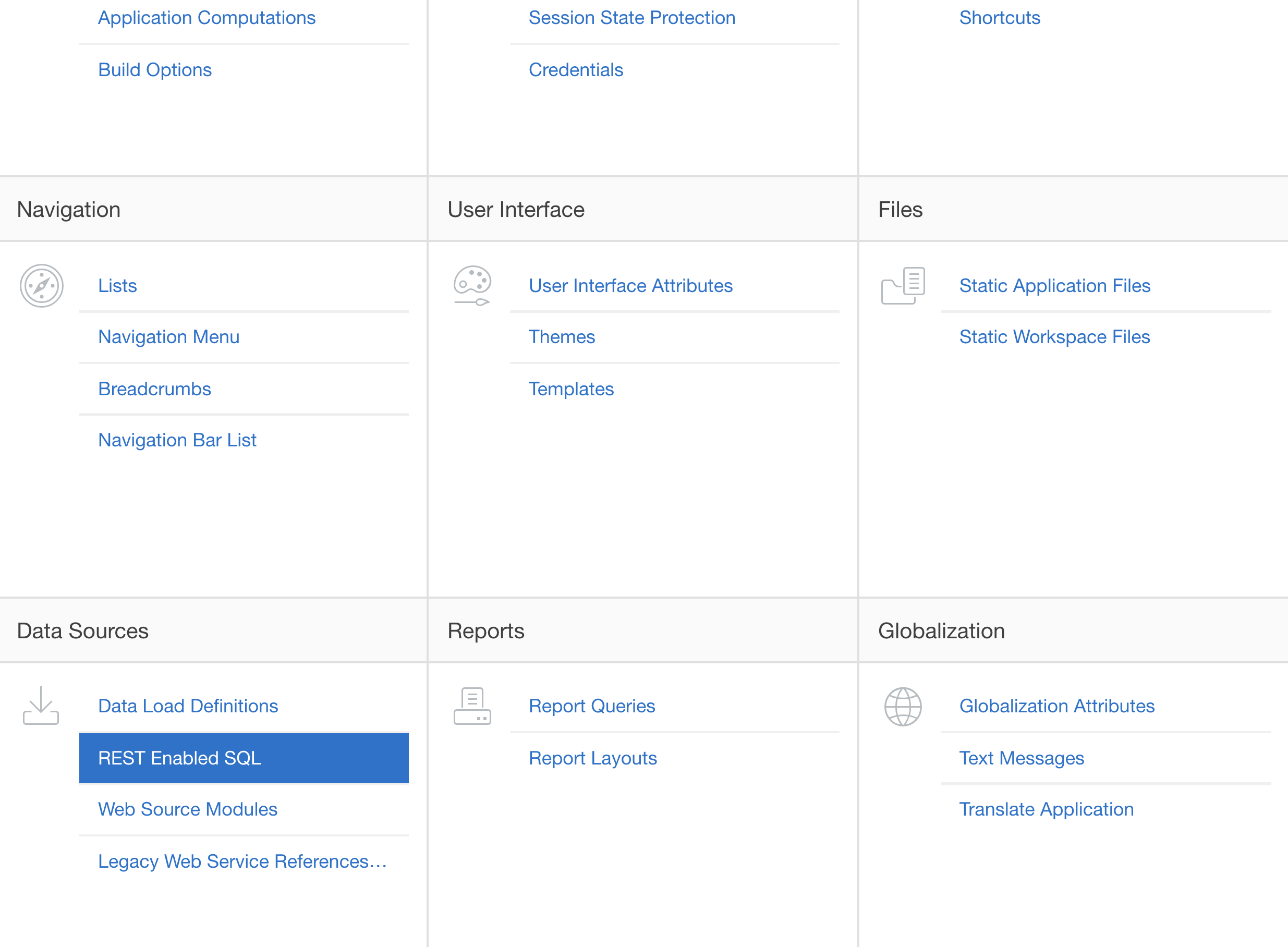This screenshot has height=947, width=1288.
Task: Open Templates link
Action: tap(570, 388)
